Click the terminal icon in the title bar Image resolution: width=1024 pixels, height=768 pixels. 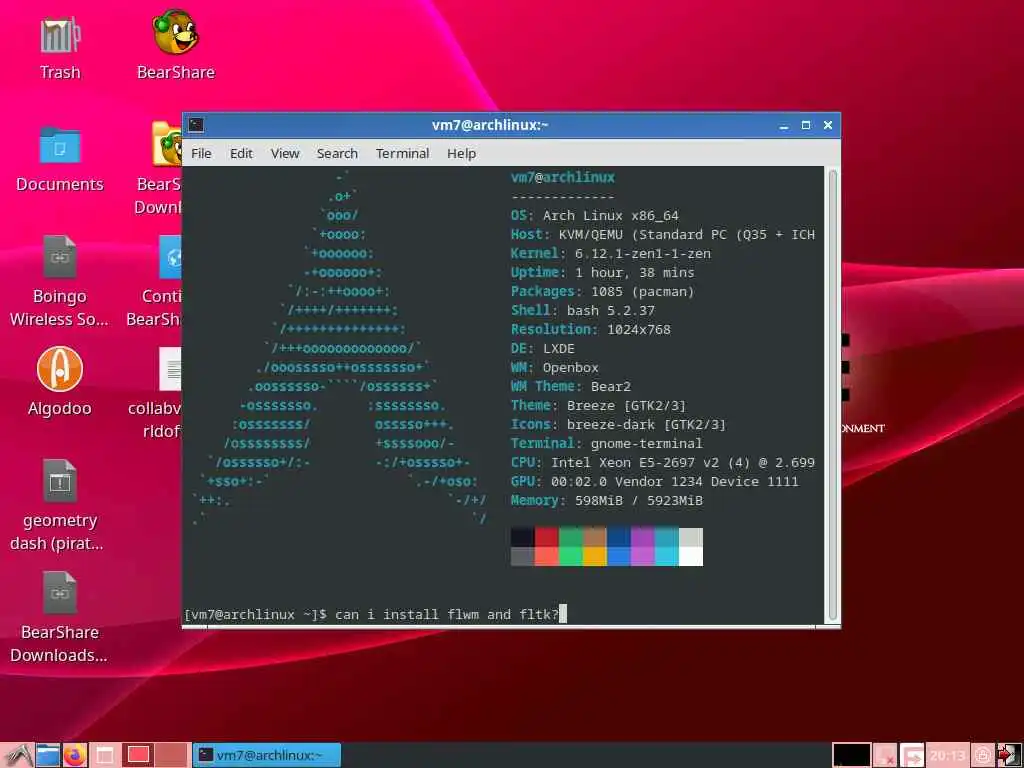(196, 125)
